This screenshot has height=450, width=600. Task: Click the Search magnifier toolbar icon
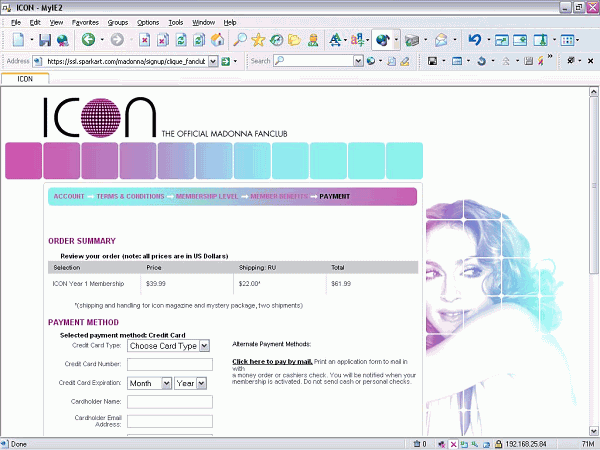tap(240, 39)
